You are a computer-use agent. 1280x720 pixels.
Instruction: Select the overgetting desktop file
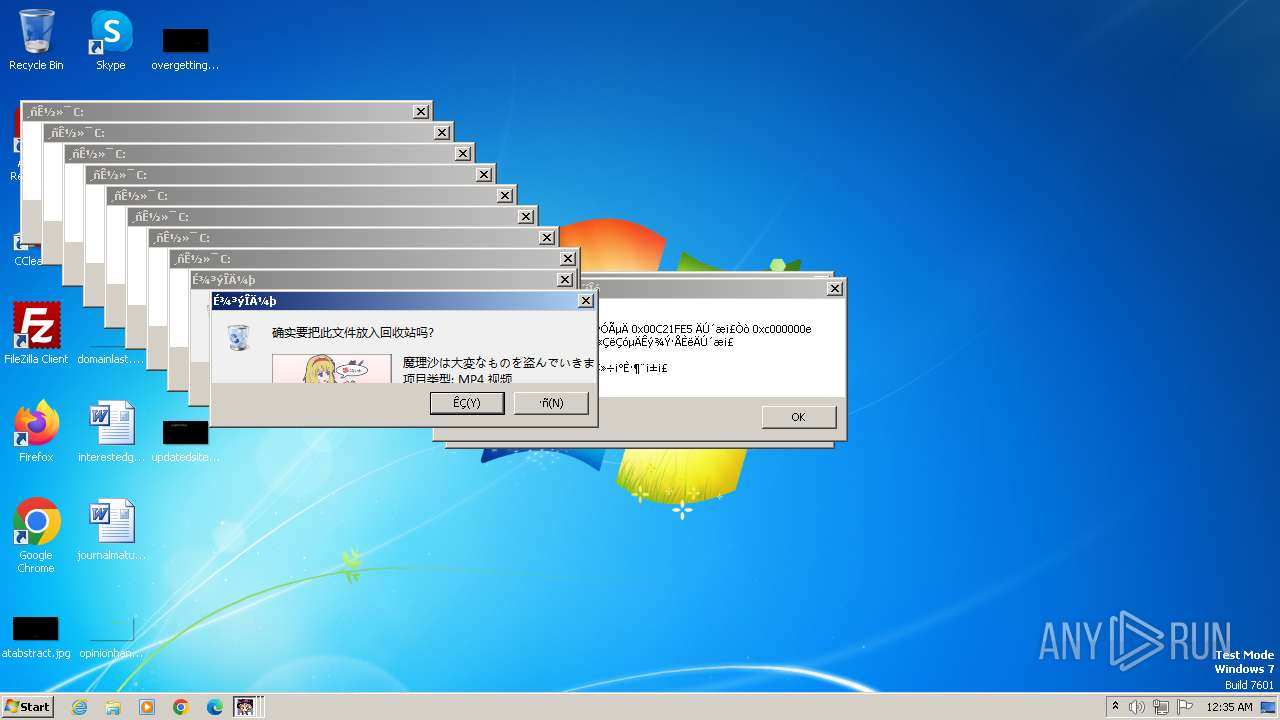(x=185, y=49)
